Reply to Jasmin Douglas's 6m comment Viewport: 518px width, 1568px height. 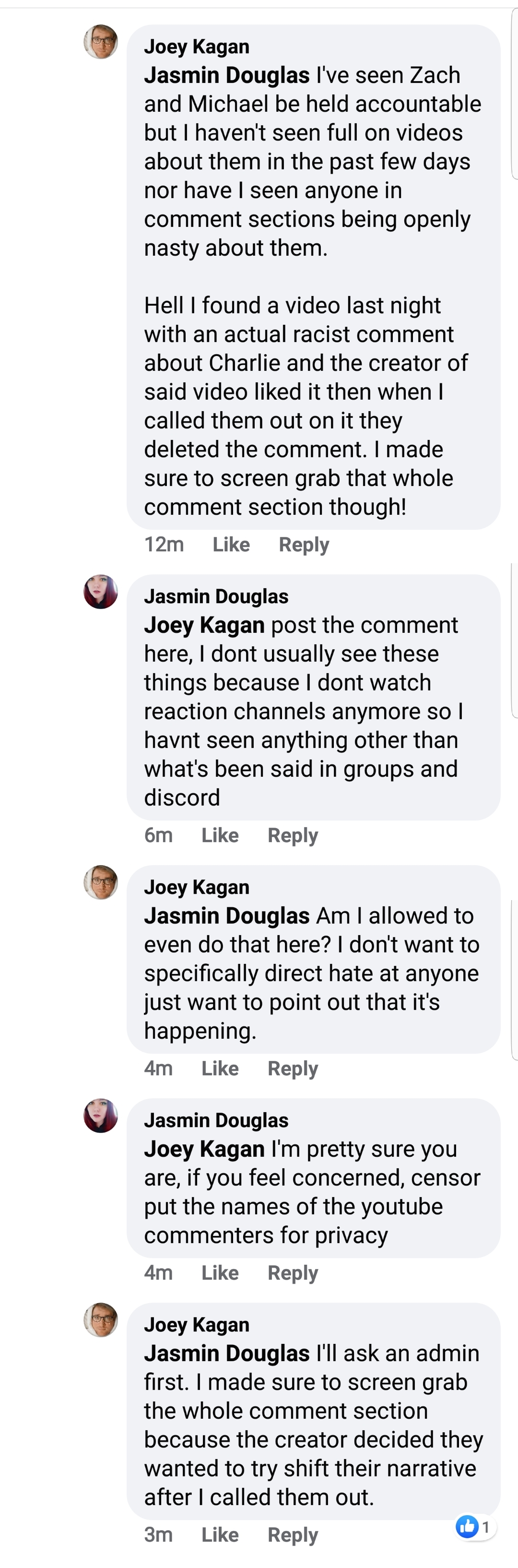[x=293, y=836]
